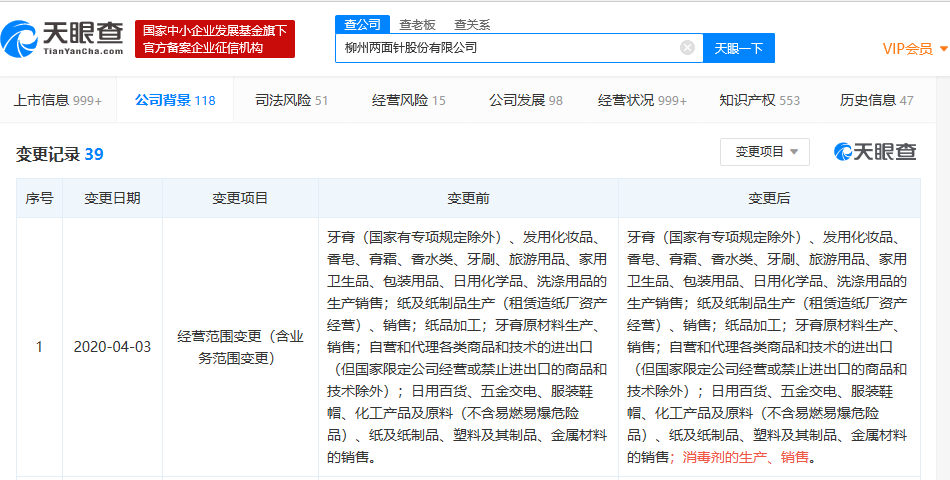Screen dimensions: 950x480
Task: Open the 司法风险 section tab
Action: 291,101
